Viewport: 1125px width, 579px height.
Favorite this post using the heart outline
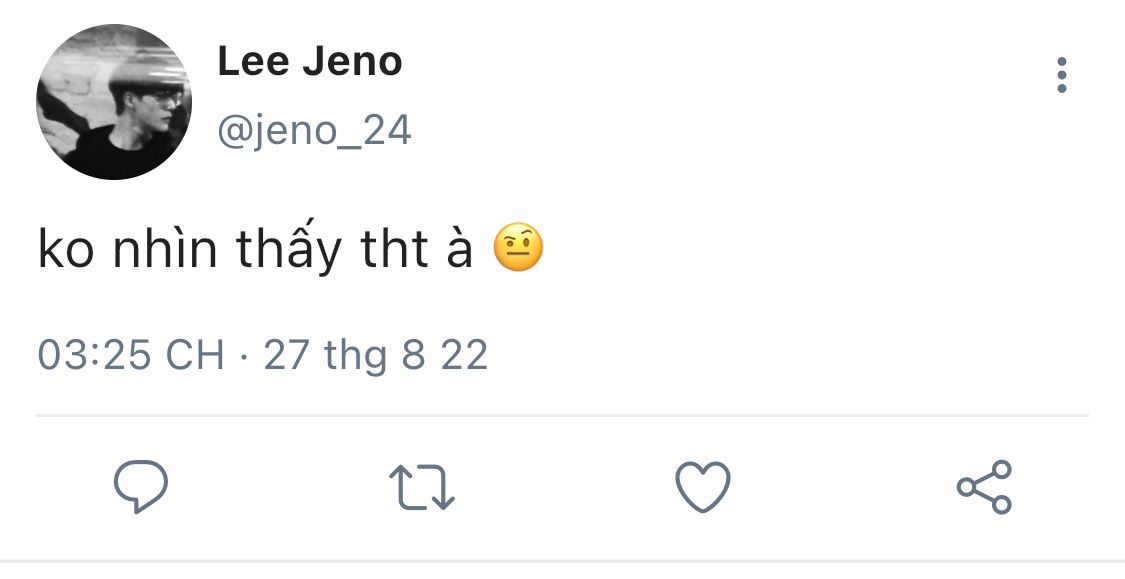(703, 487)
